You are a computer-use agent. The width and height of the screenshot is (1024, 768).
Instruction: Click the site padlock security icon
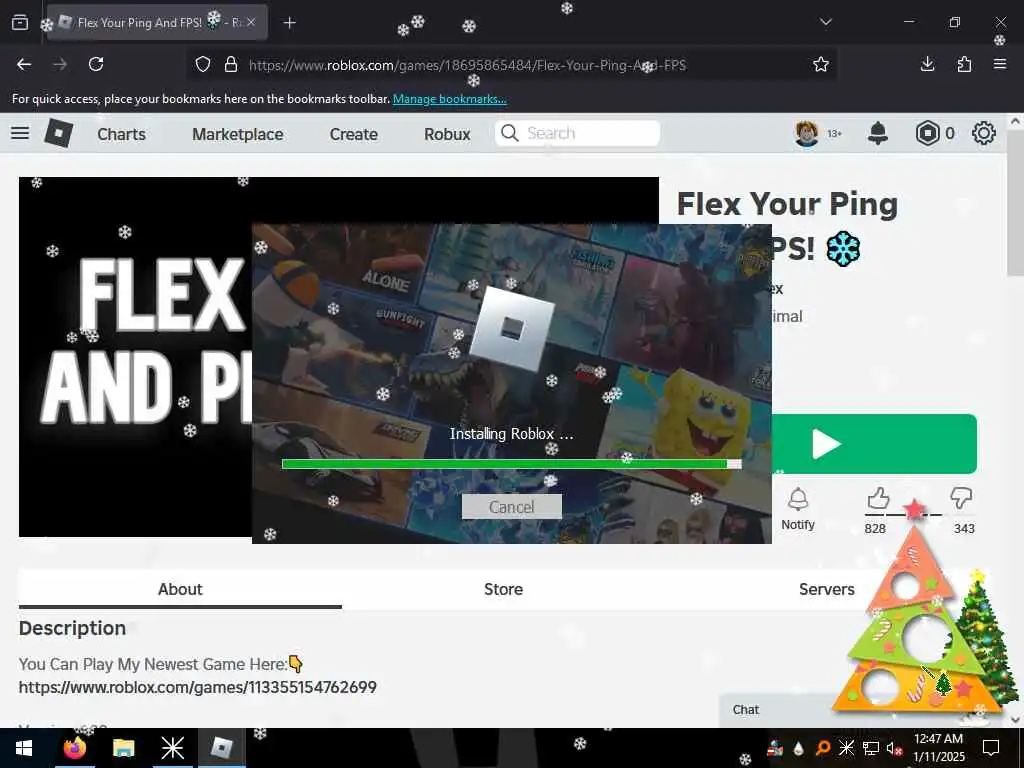coord(231,64)
